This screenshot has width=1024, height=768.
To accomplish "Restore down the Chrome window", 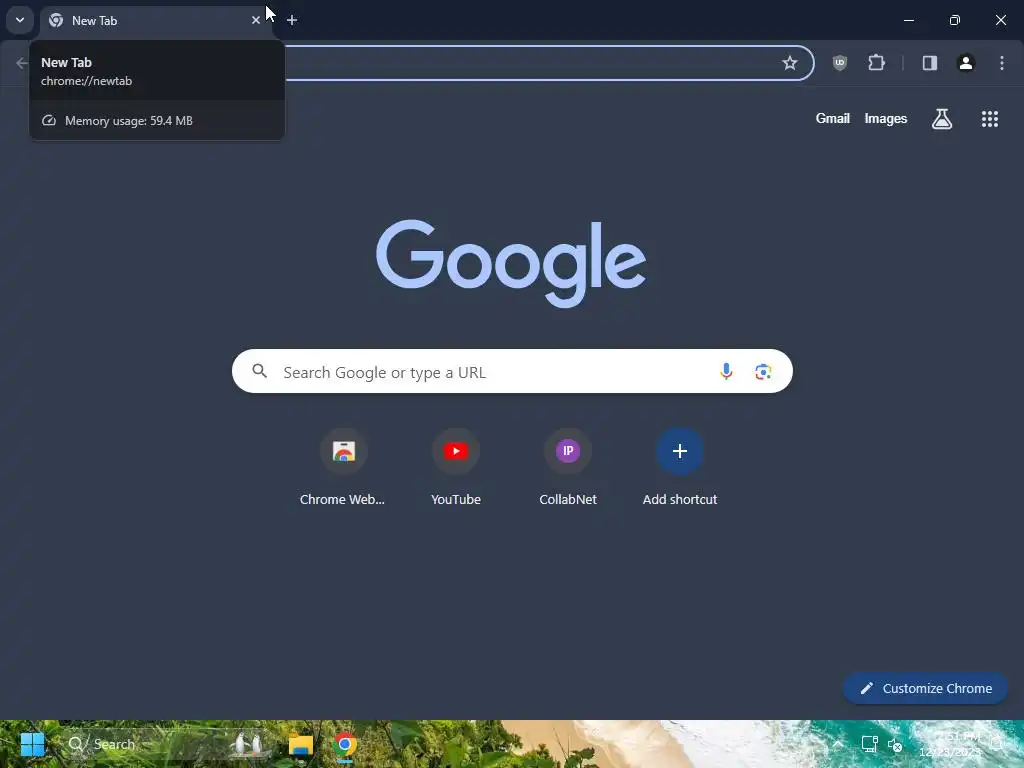I will [x=955, y=20].
